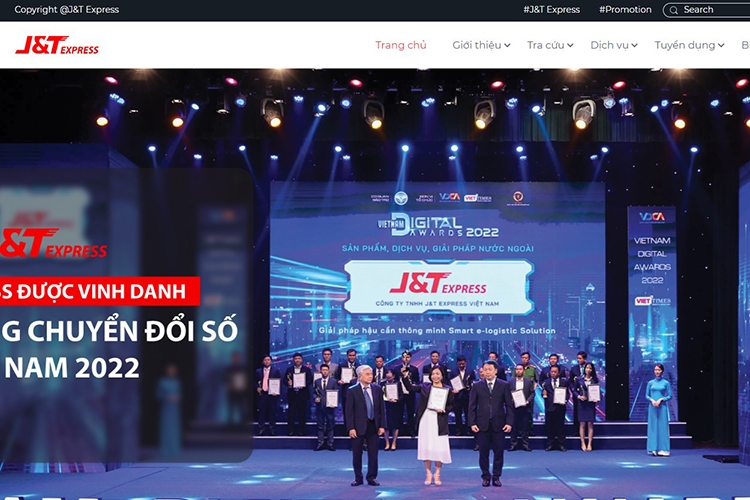Expand the Tuyển dụng chevron arrow

click(721, 45)
